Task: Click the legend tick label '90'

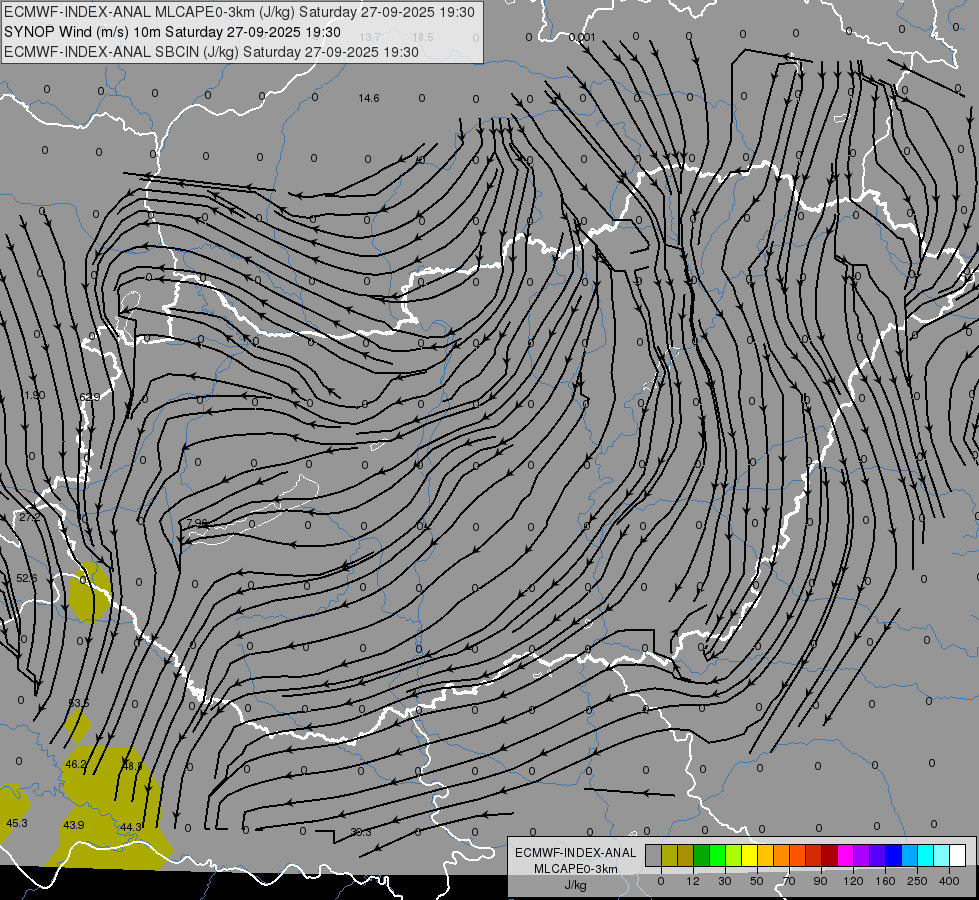Action: pos(821,881)
